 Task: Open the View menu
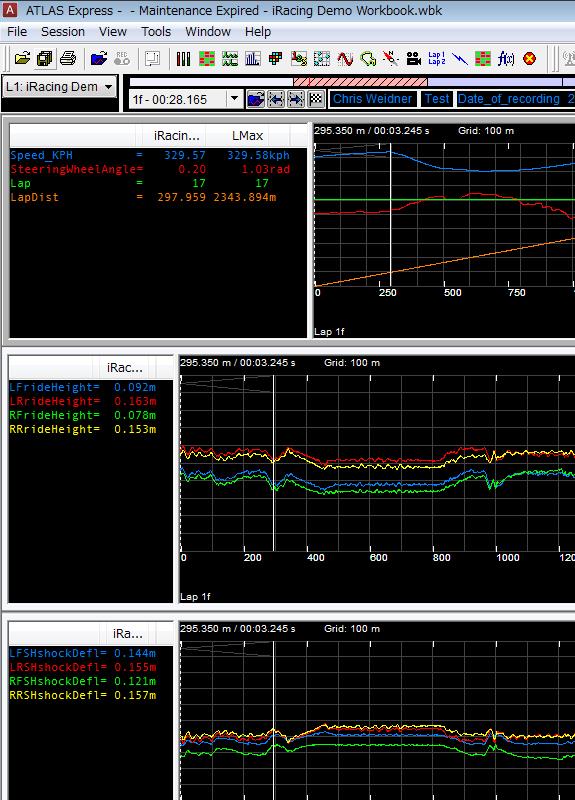click(113, 32)
